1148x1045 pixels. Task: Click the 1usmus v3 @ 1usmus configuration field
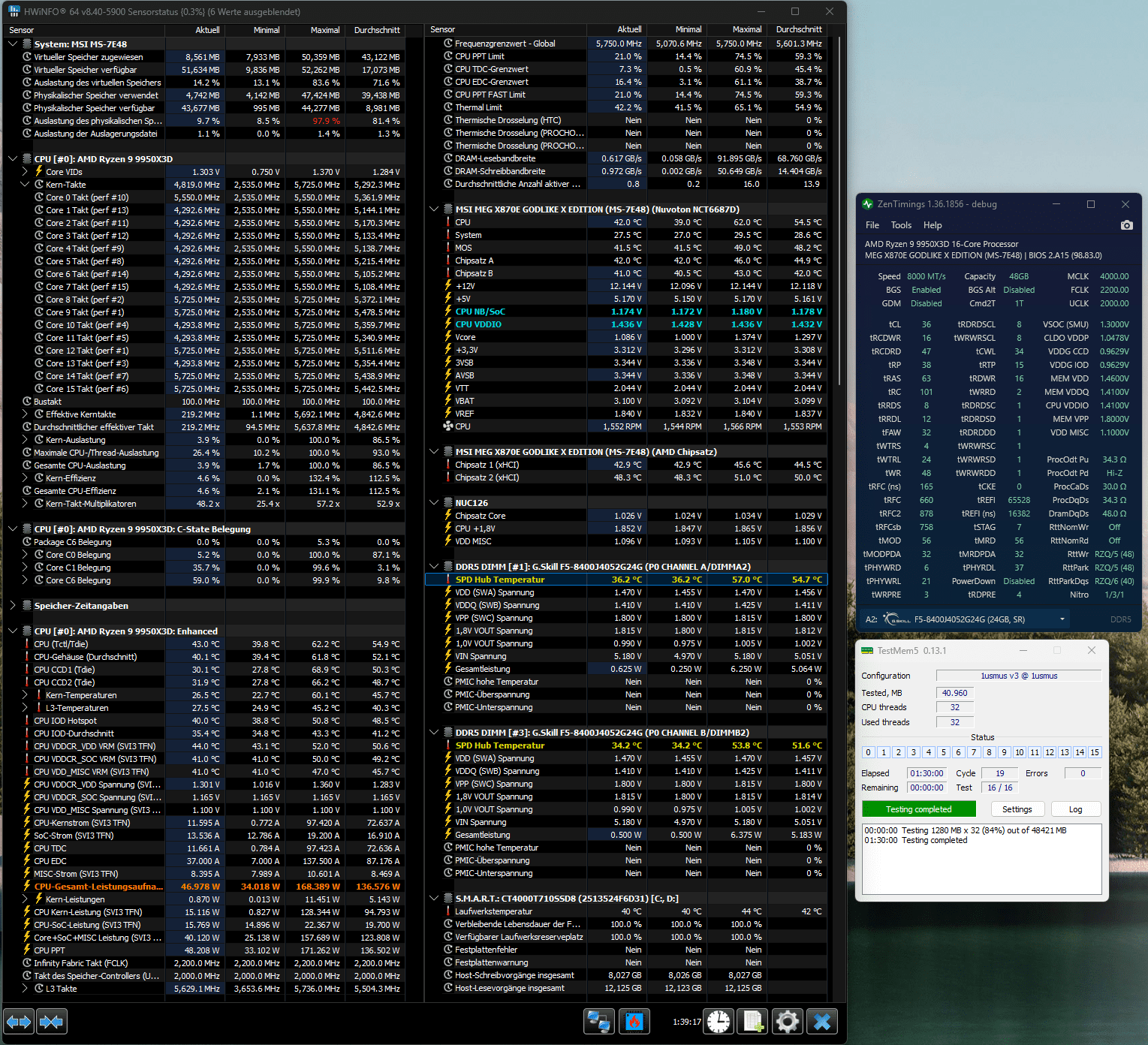click(x=1019, y=676)
